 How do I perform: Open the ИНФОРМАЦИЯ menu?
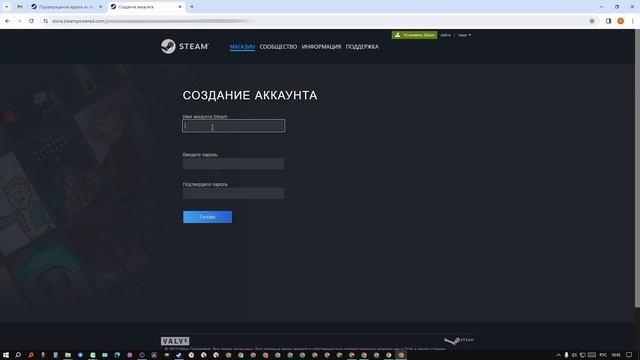pyautogui.click(x=321, y=47)
